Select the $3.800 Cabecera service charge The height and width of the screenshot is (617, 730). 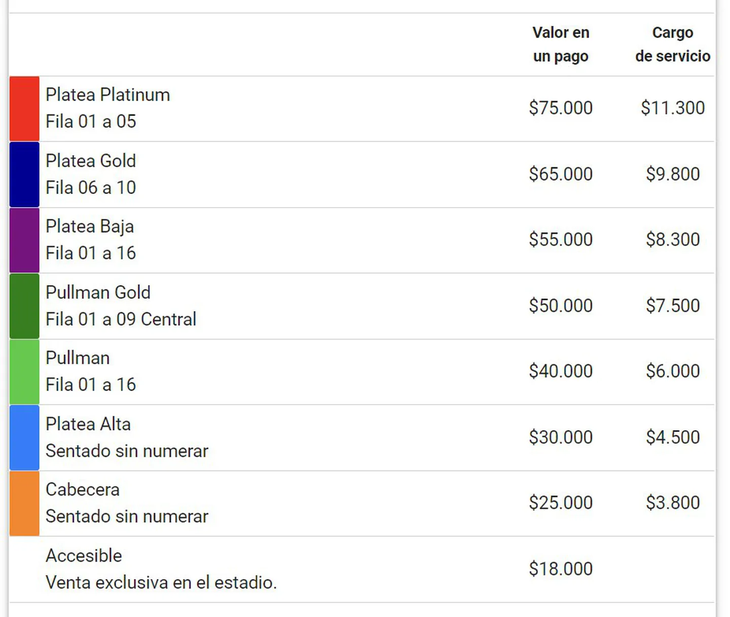click(673, 503)
